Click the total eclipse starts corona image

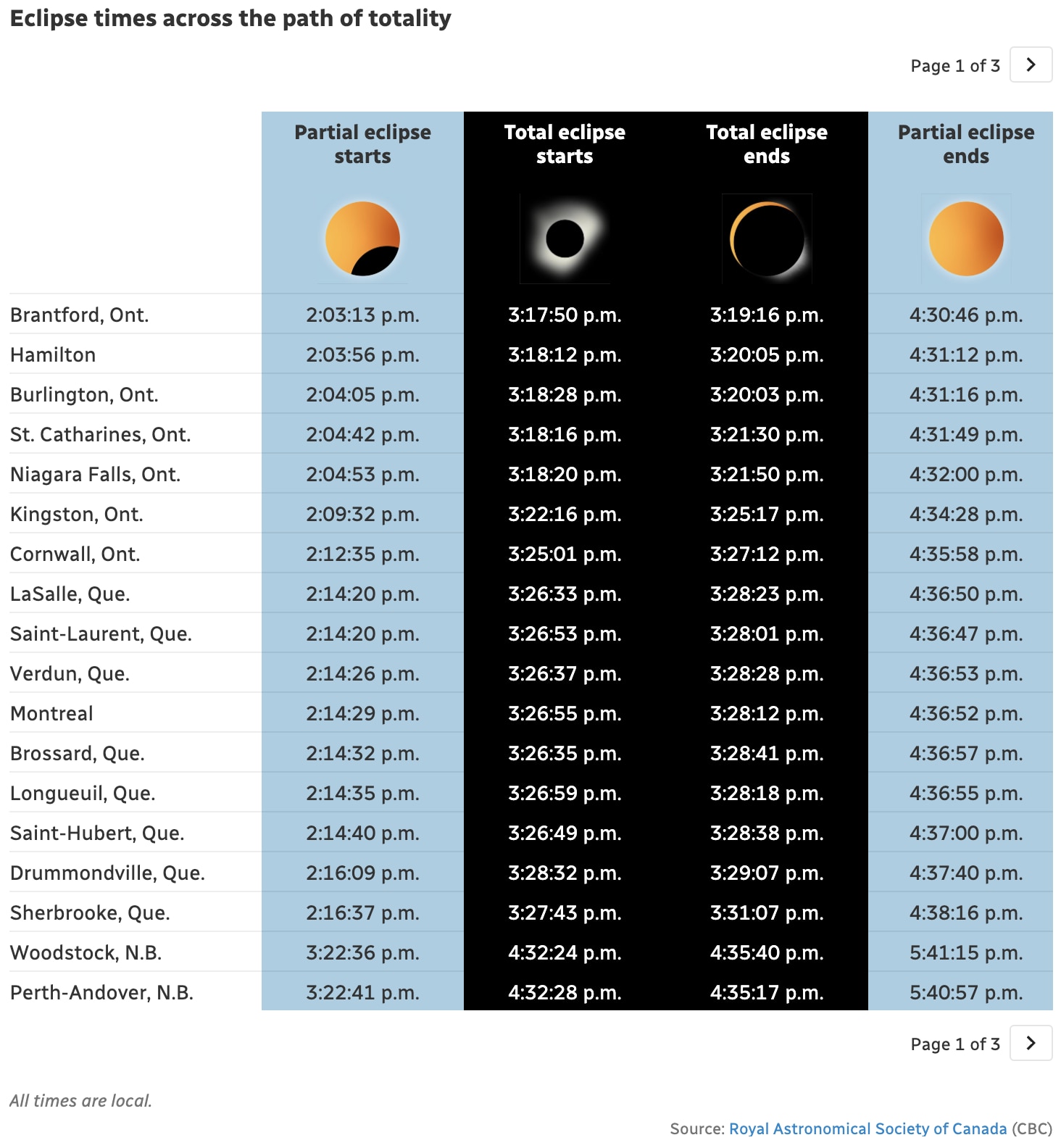(565, 238)
